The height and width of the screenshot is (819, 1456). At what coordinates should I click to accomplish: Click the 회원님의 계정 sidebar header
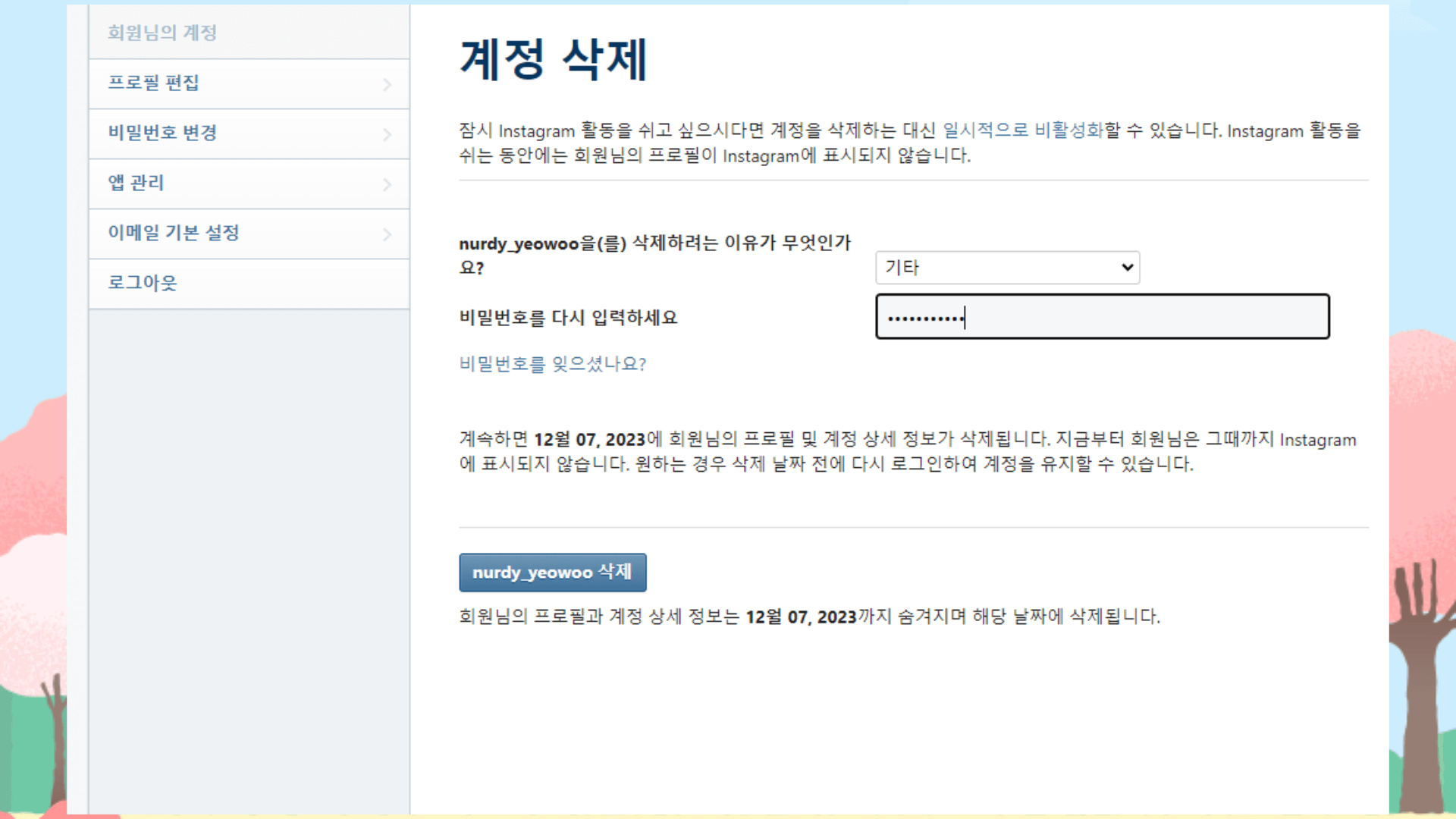point(162,33)
